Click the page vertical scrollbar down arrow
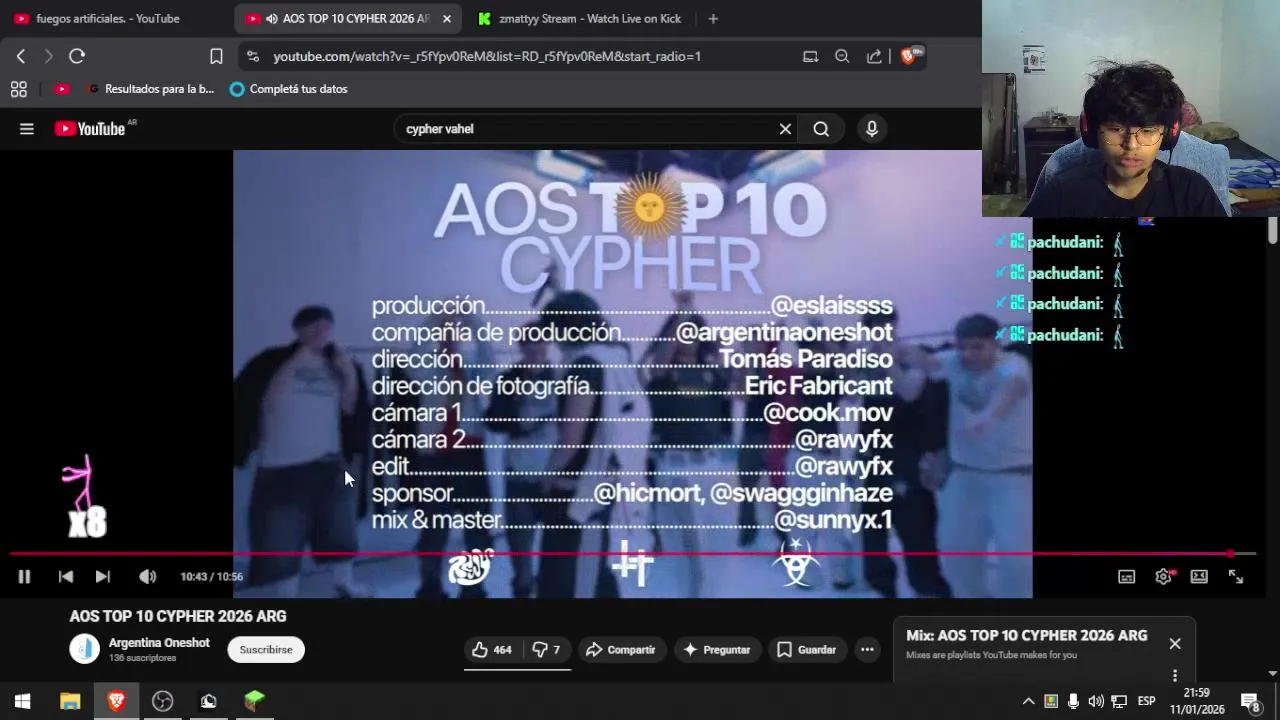Image resolution: width=1280 pixels, height=720 pixels. point(1273,673)
